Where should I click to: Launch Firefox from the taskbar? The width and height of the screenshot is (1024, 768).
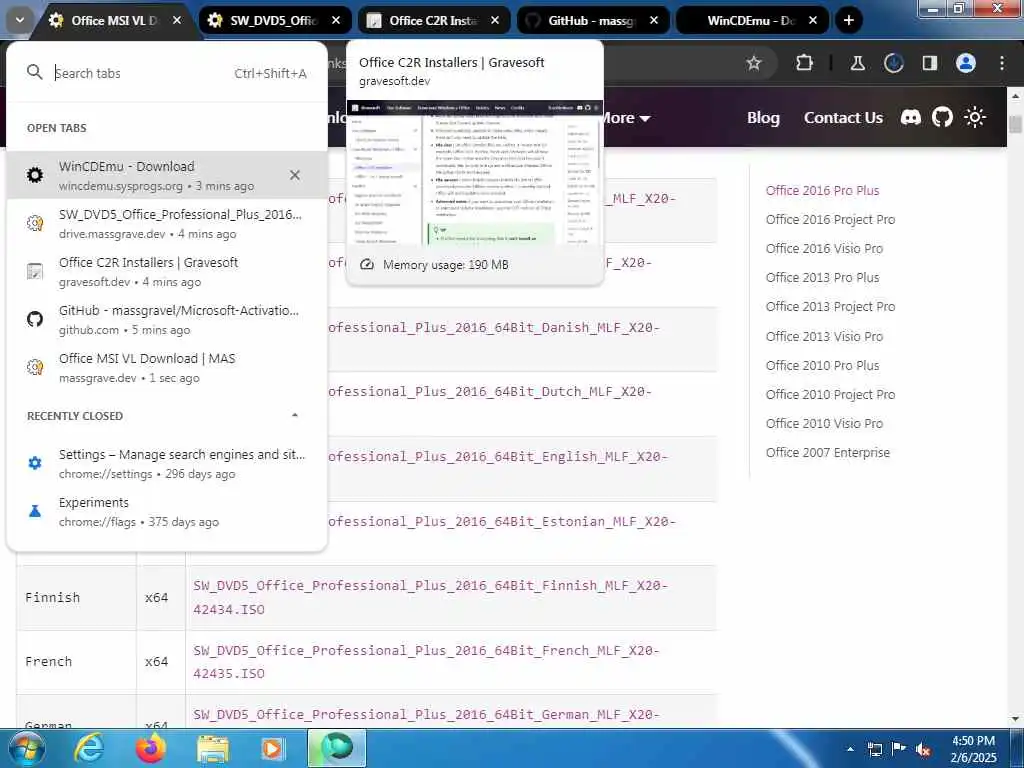click(151, 748)
